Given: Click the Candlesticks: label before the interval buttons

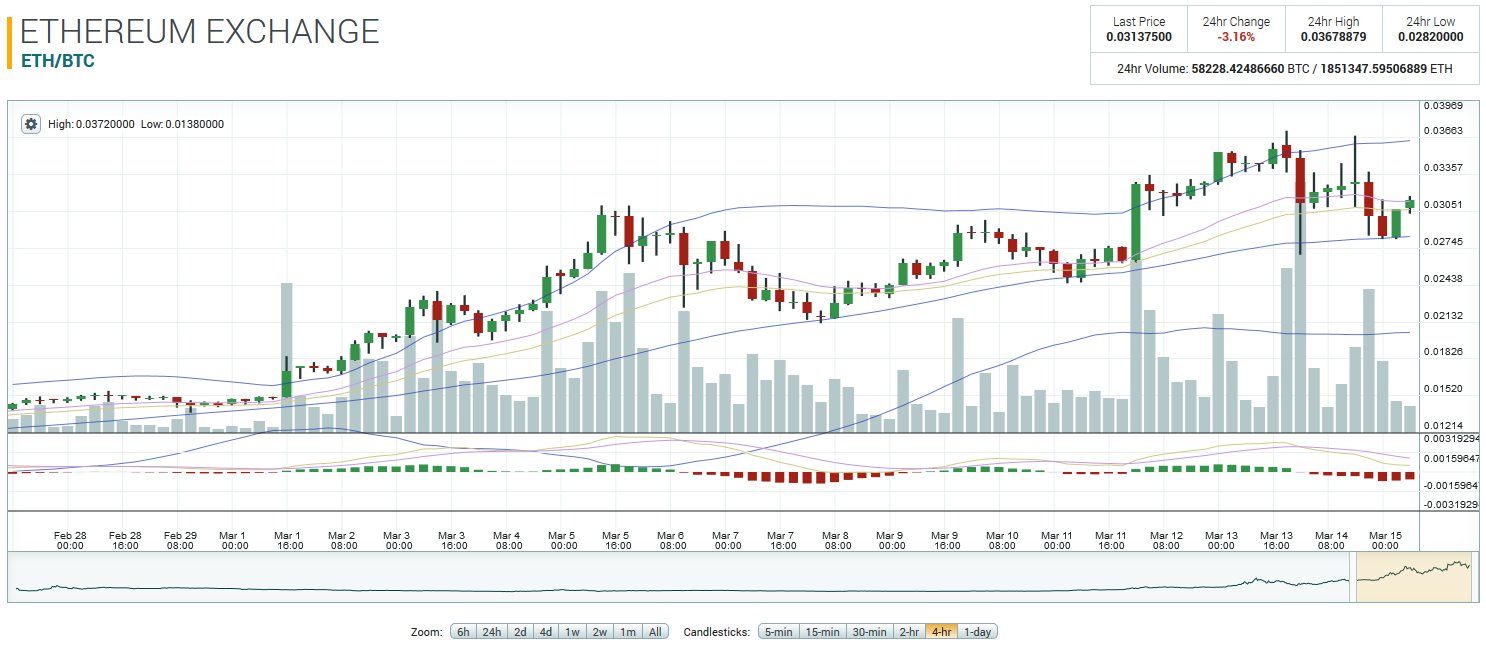Looking at the screenshot, I should point(716,632).
